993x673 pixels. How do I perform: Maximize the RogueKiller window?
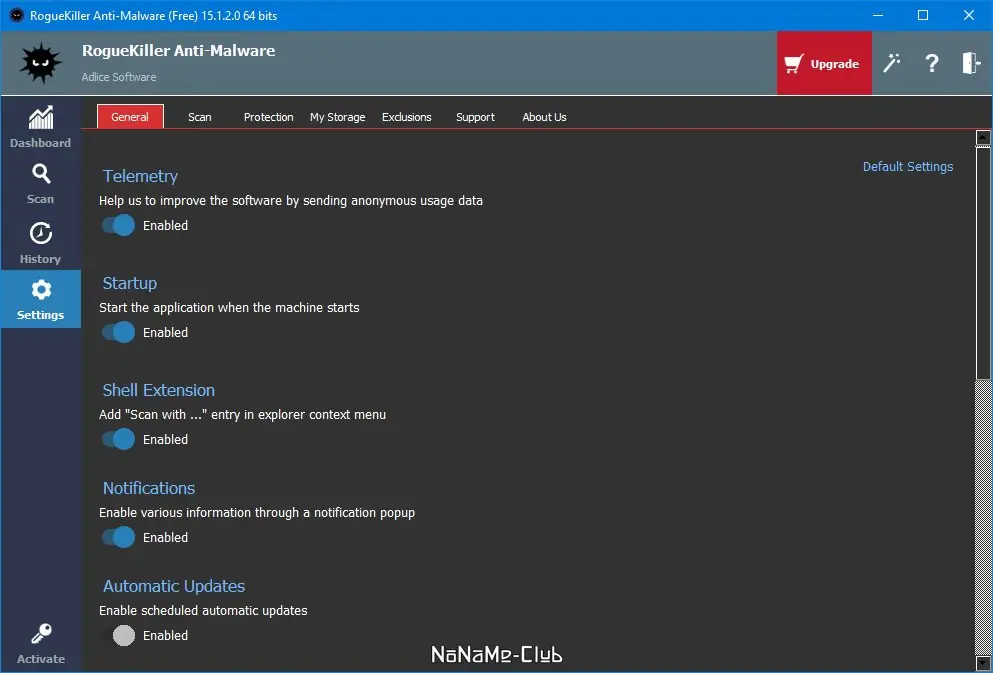tap(923, 15)
